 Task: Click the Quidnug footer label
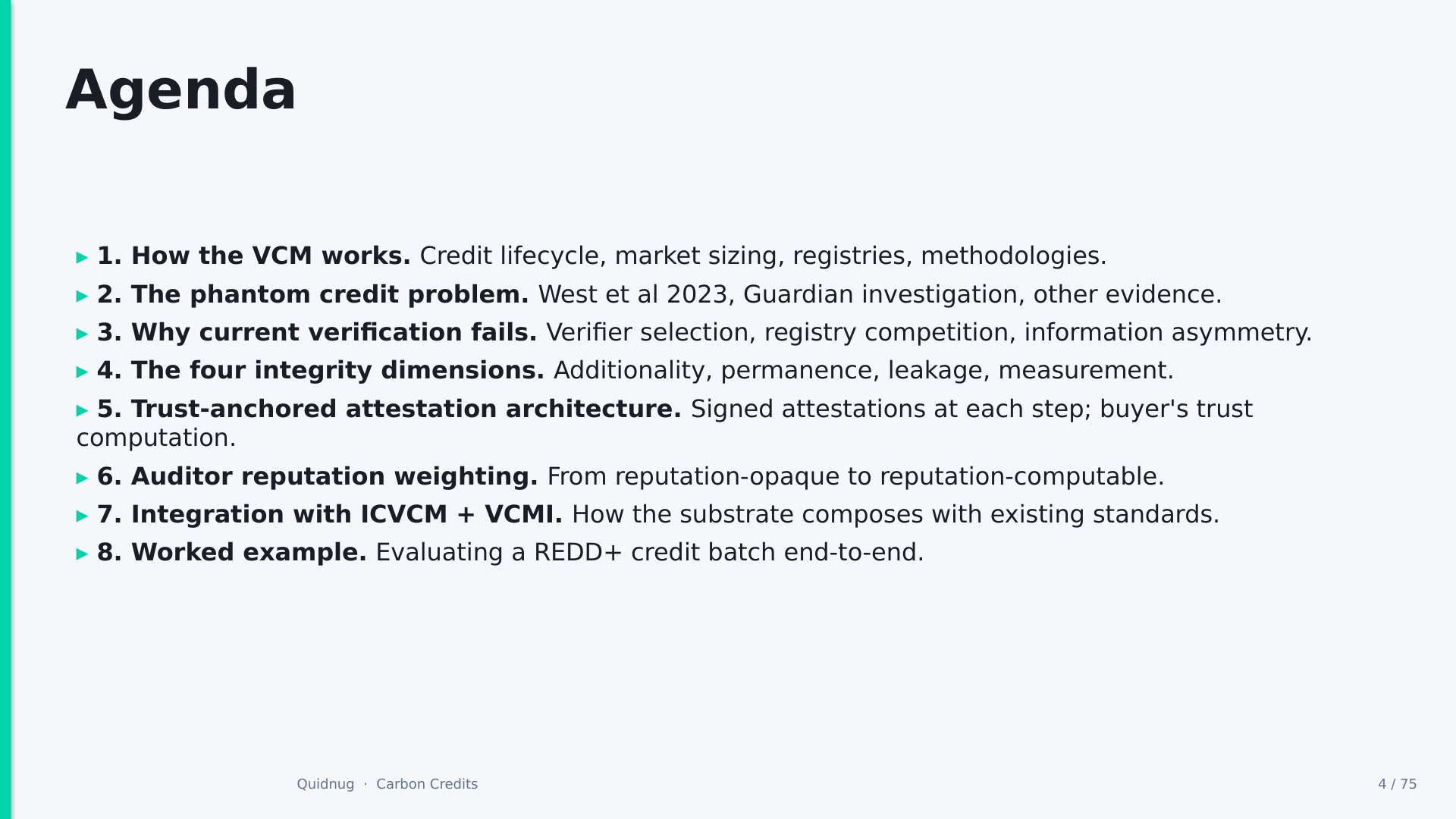325,784
